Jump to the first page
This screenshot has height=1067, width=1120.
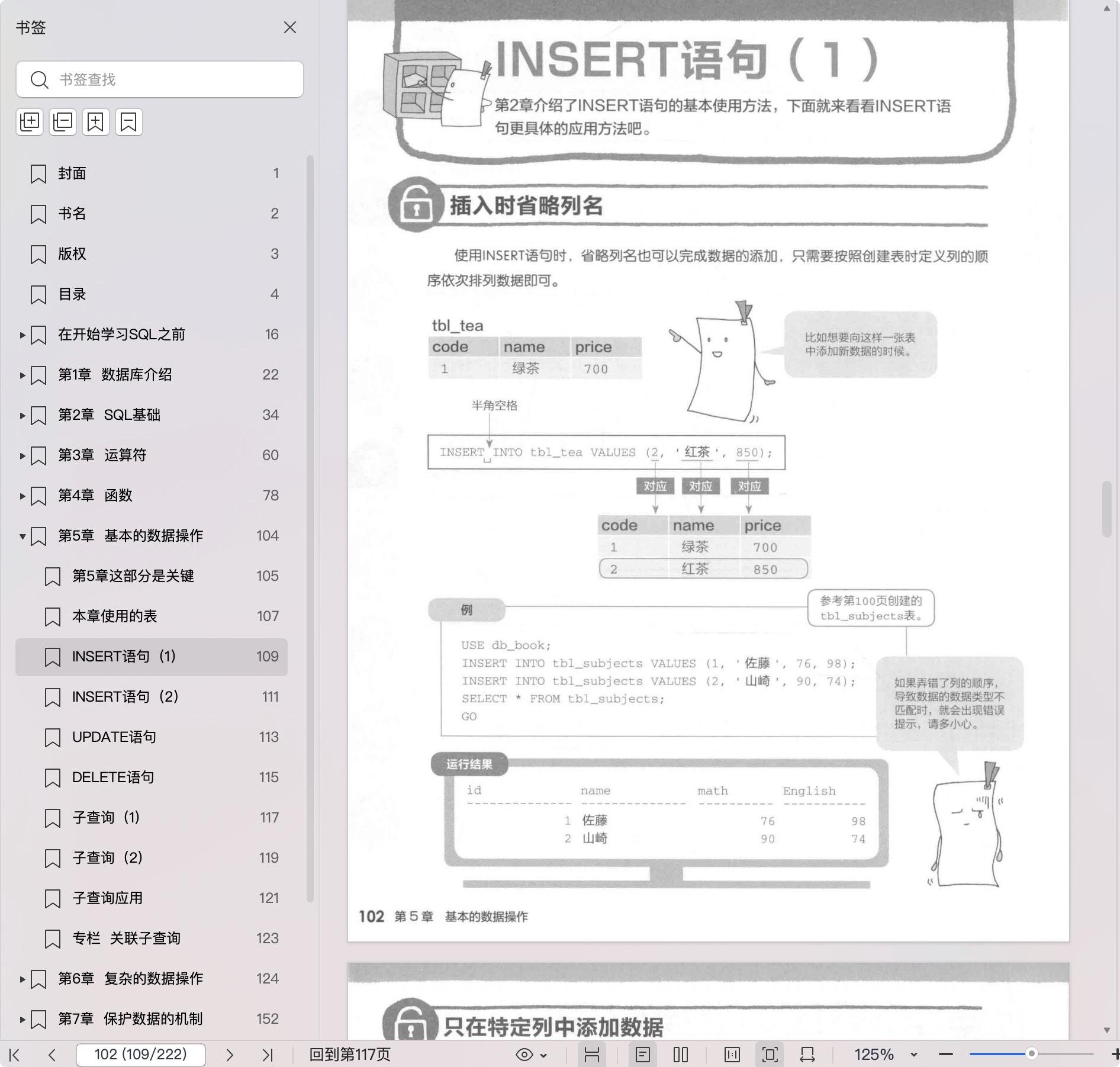click(x=15, y=1055)
